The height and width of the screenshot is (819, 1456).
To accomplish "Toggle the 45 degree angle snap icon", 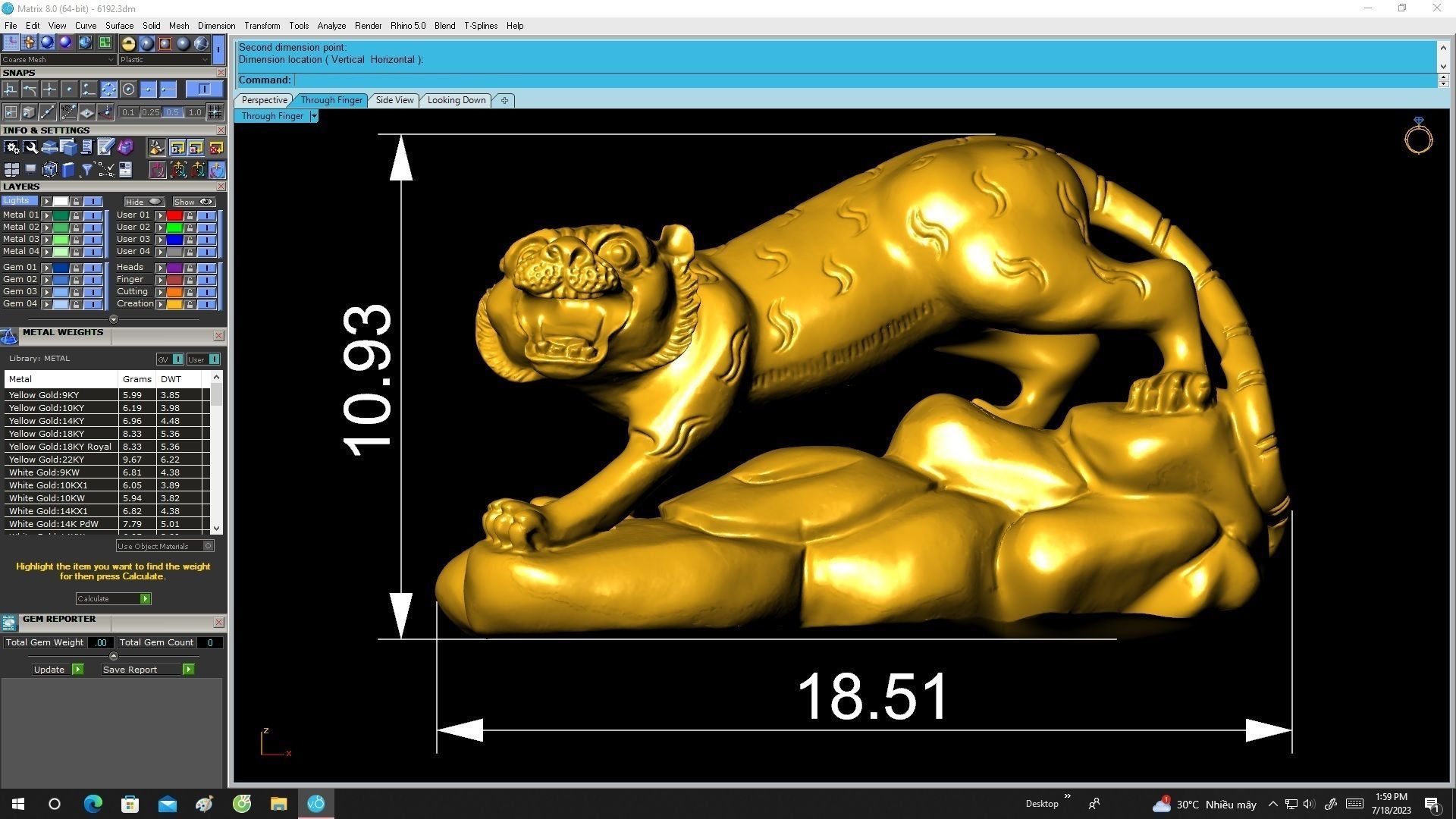I will (x=68, y=111).
